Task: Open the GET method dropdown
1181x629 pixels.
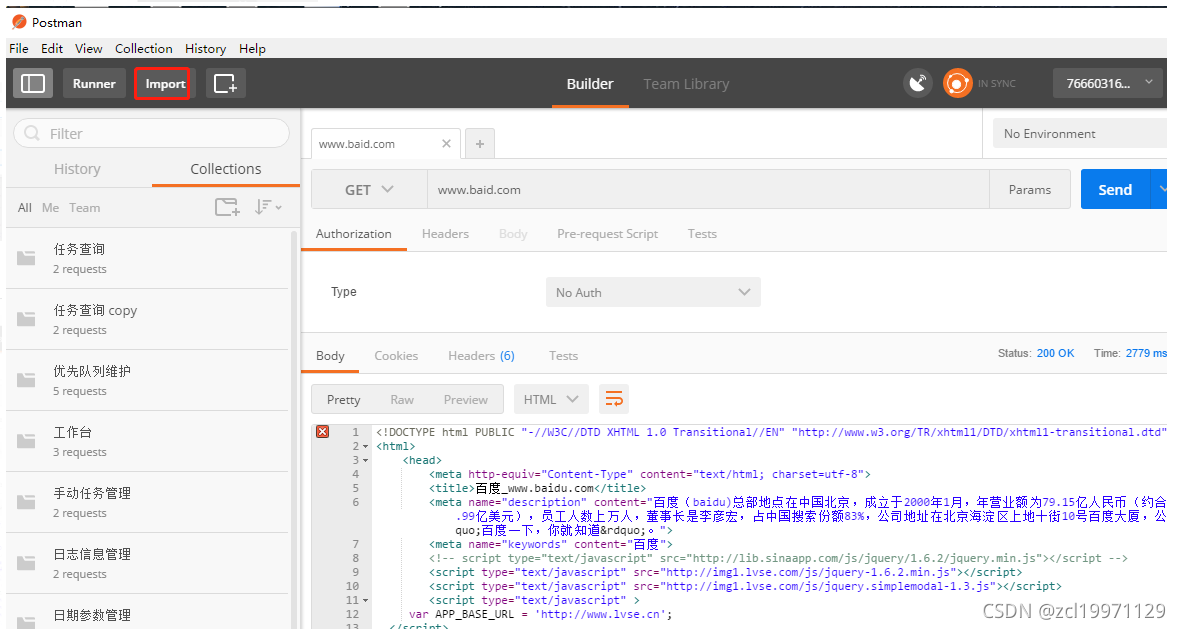Action: tap(369, 190)
